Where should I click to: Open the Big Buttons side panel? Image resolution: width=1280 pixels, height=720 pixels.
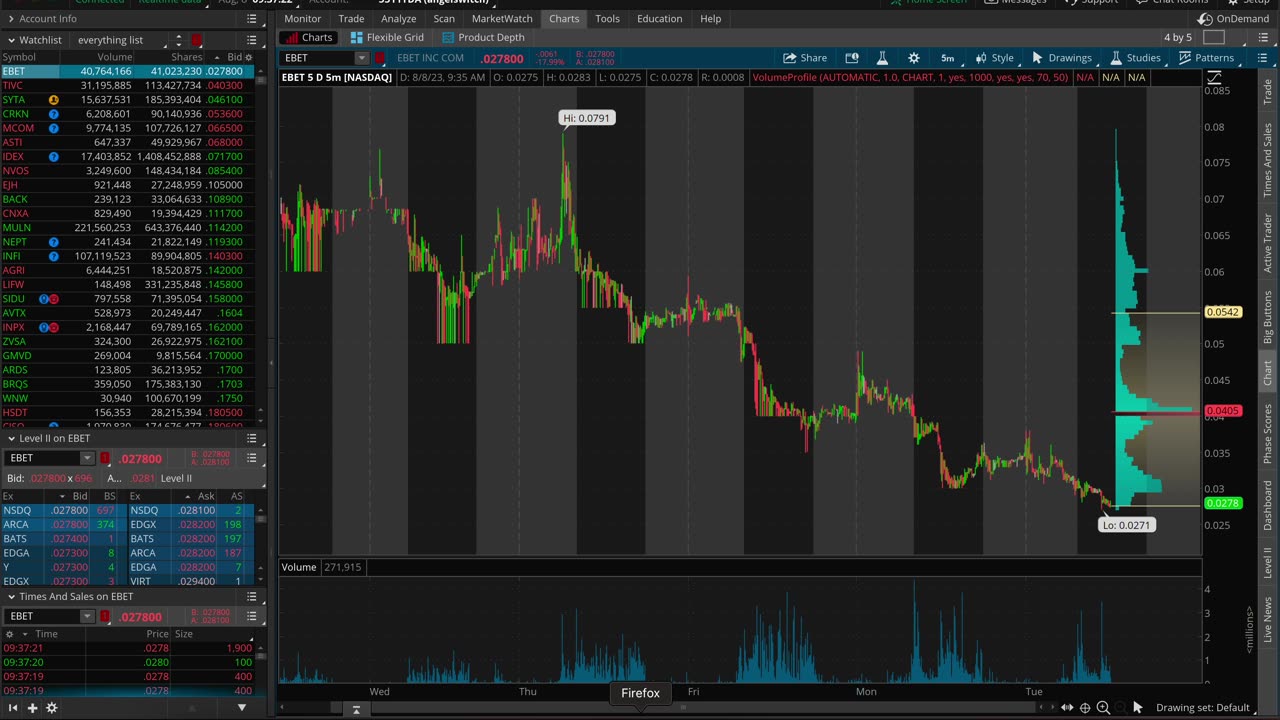1268,316
